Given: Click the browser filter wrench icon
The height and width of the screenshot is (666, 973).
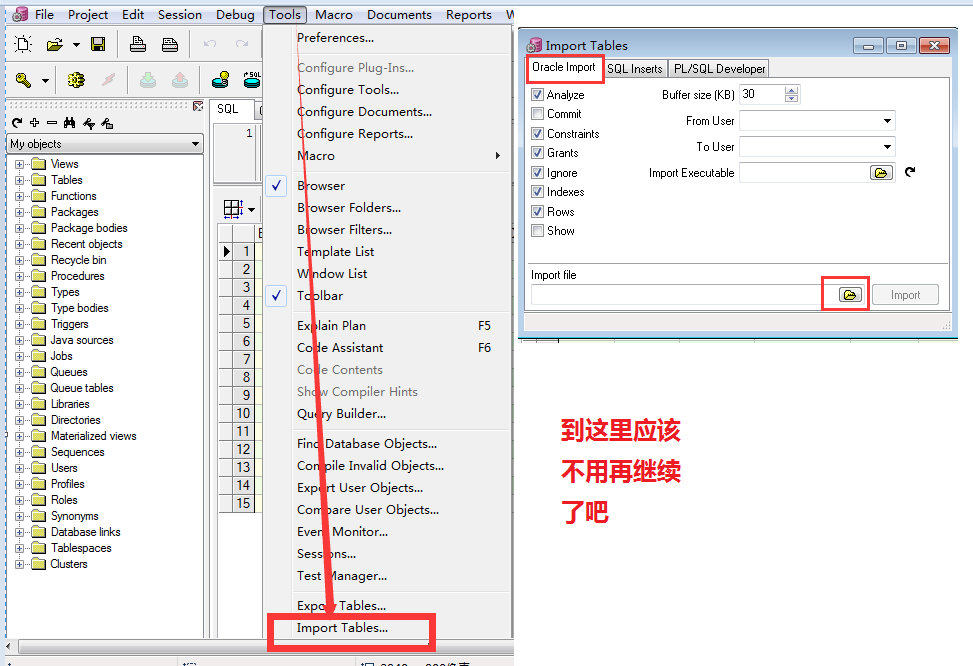Looking at the screenshot, I should click(x=89, y=124).
